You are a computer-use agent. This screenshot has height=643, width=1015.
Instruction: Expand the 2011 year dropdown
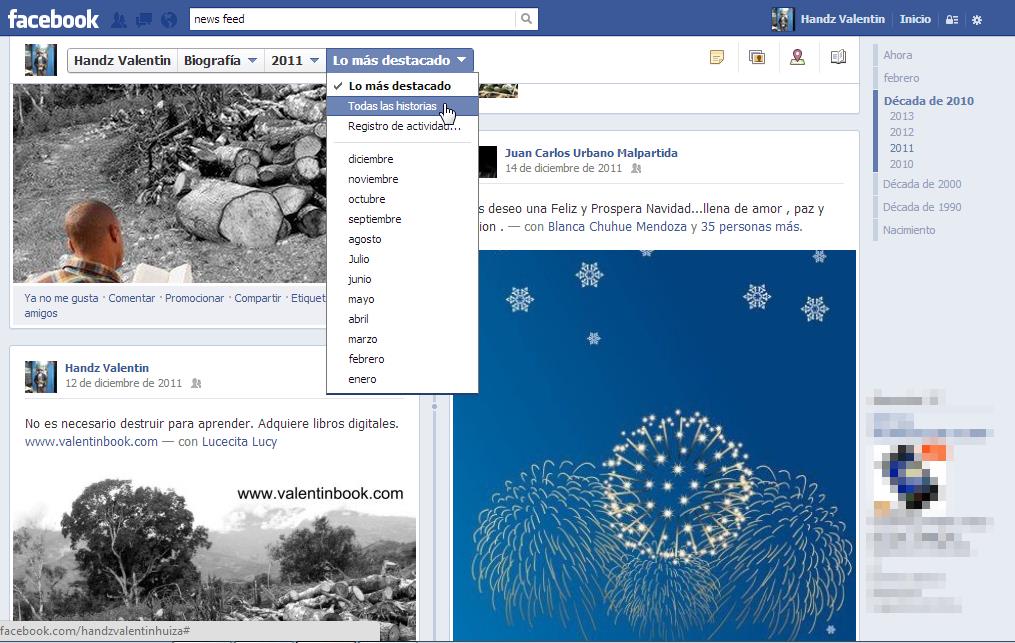coord(295,60)
